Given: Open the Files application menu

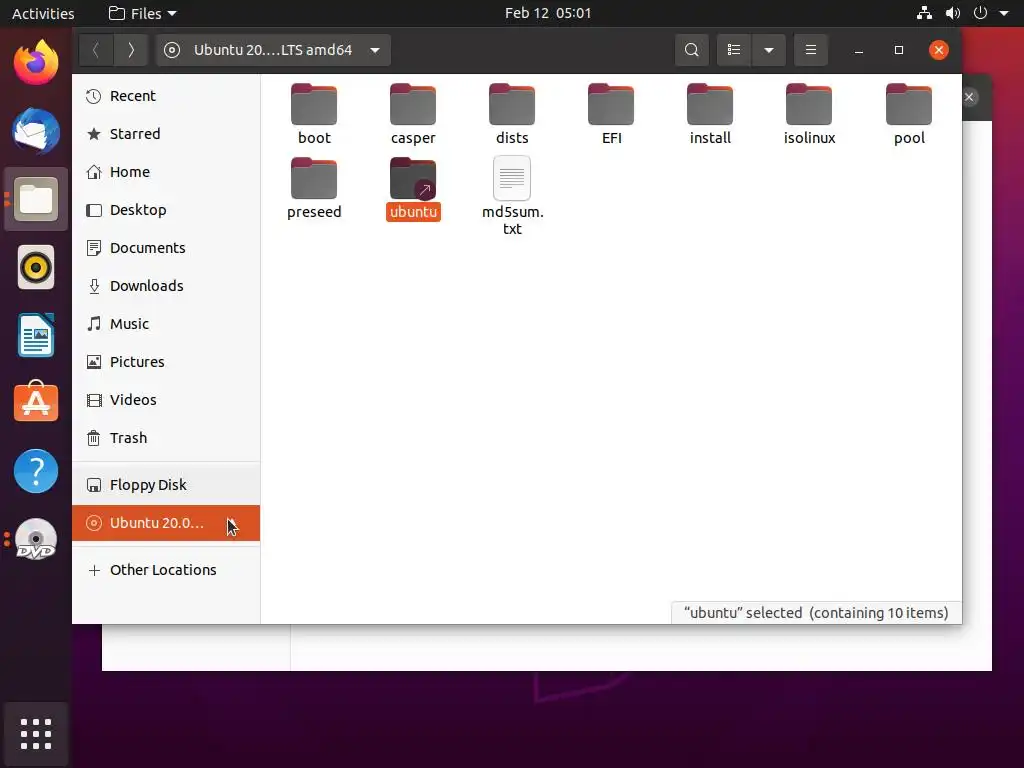Looking at the screenshot, I should pyautogui.click(x=142, y=13).
